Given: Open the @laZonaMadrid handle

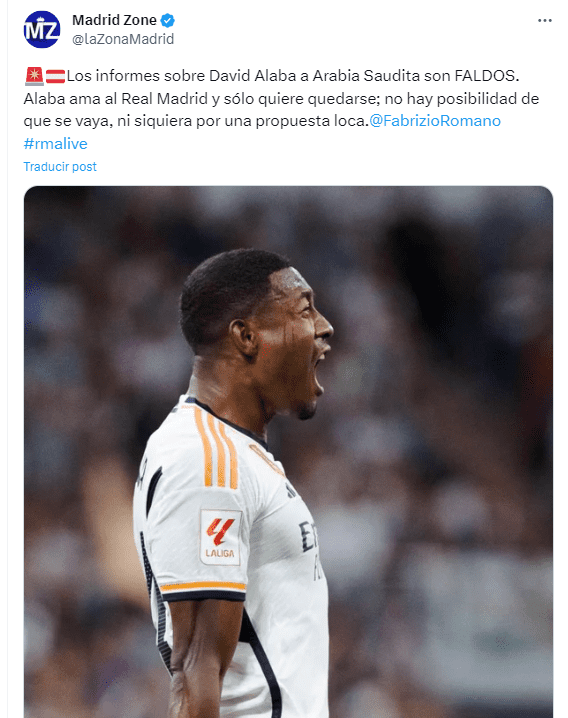Looking at the screenshot, I should [x=123, y=39].
